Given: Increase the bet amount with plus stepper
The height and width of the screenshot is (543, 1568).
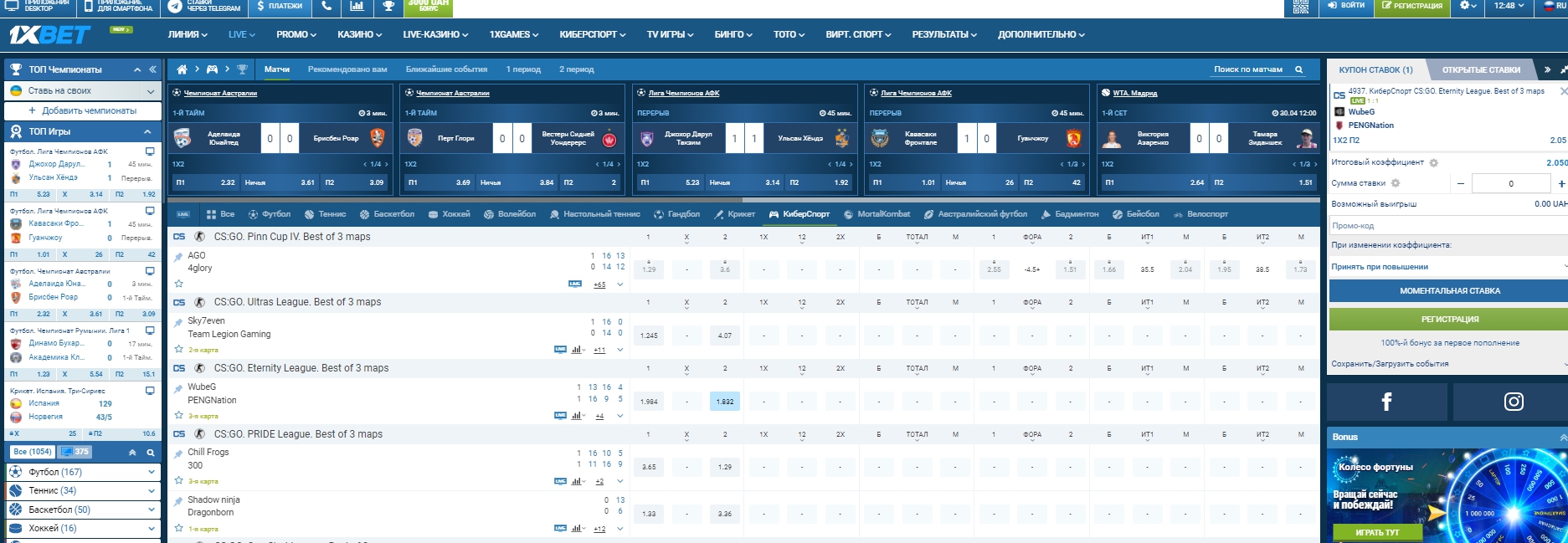Looking at the screenshot, I should 1560,183.
